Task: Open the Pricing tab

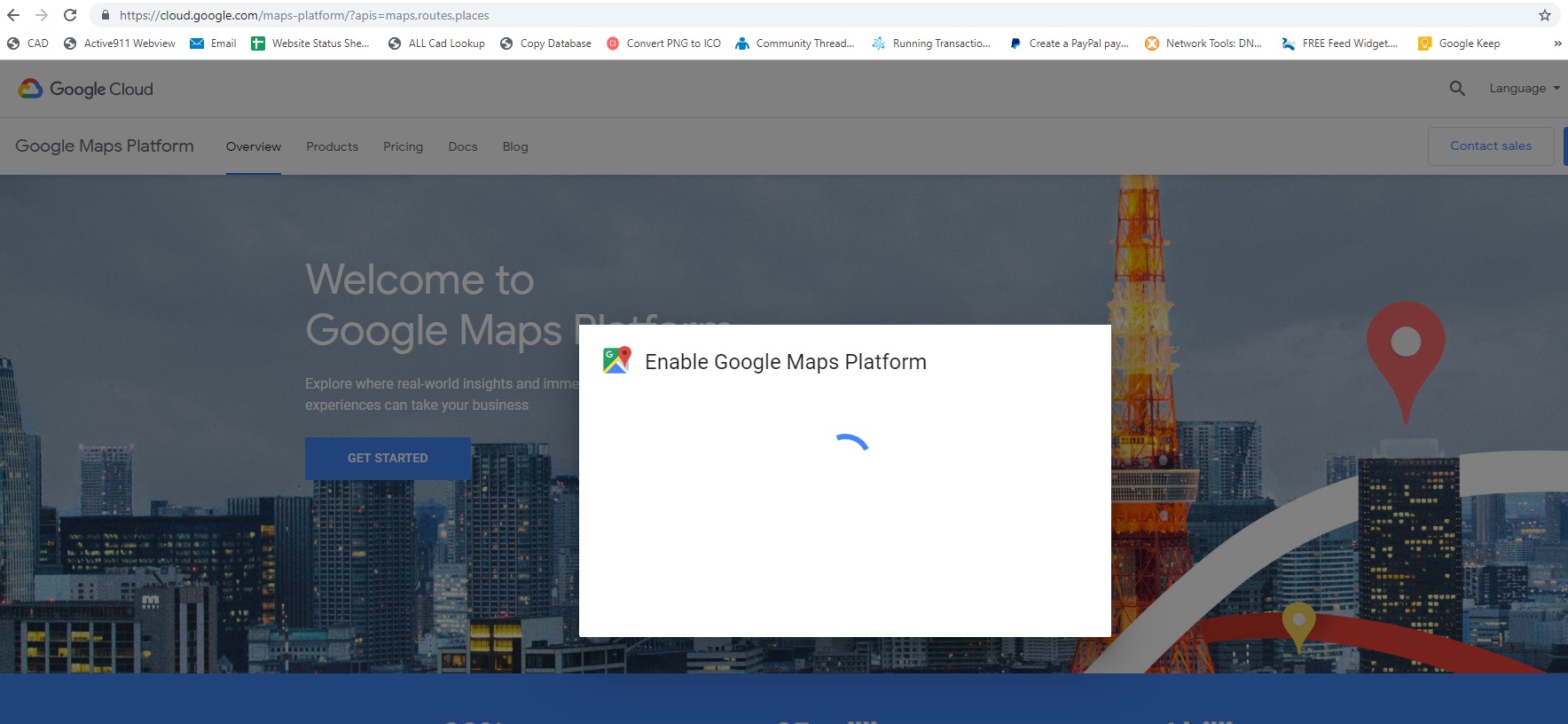Action: [x=403, y=146]
